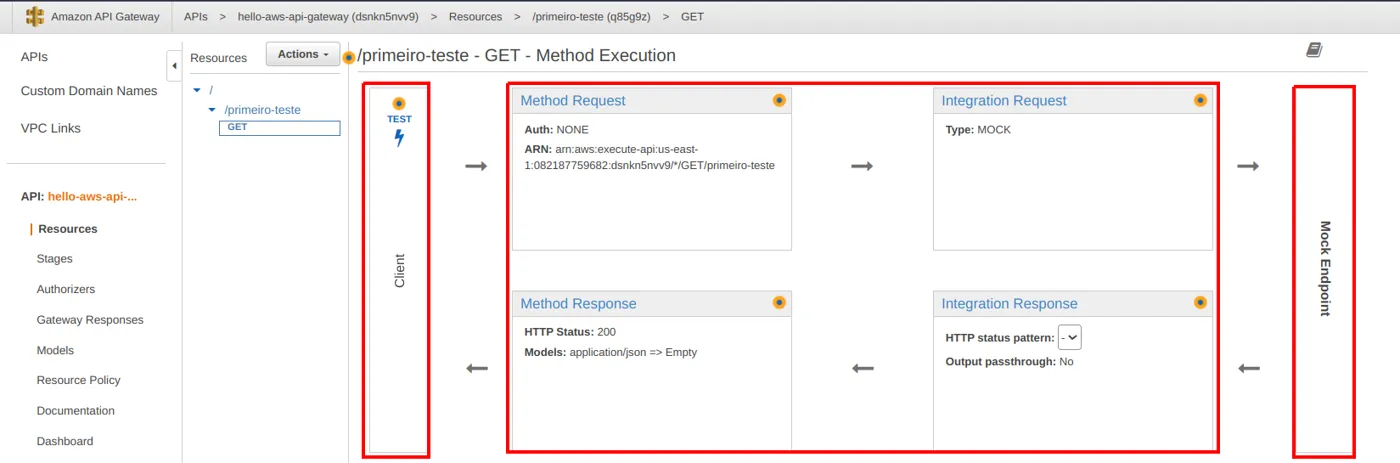
Task: Collapse the /primeiro-teste tree node
Action: coord(212,110)
